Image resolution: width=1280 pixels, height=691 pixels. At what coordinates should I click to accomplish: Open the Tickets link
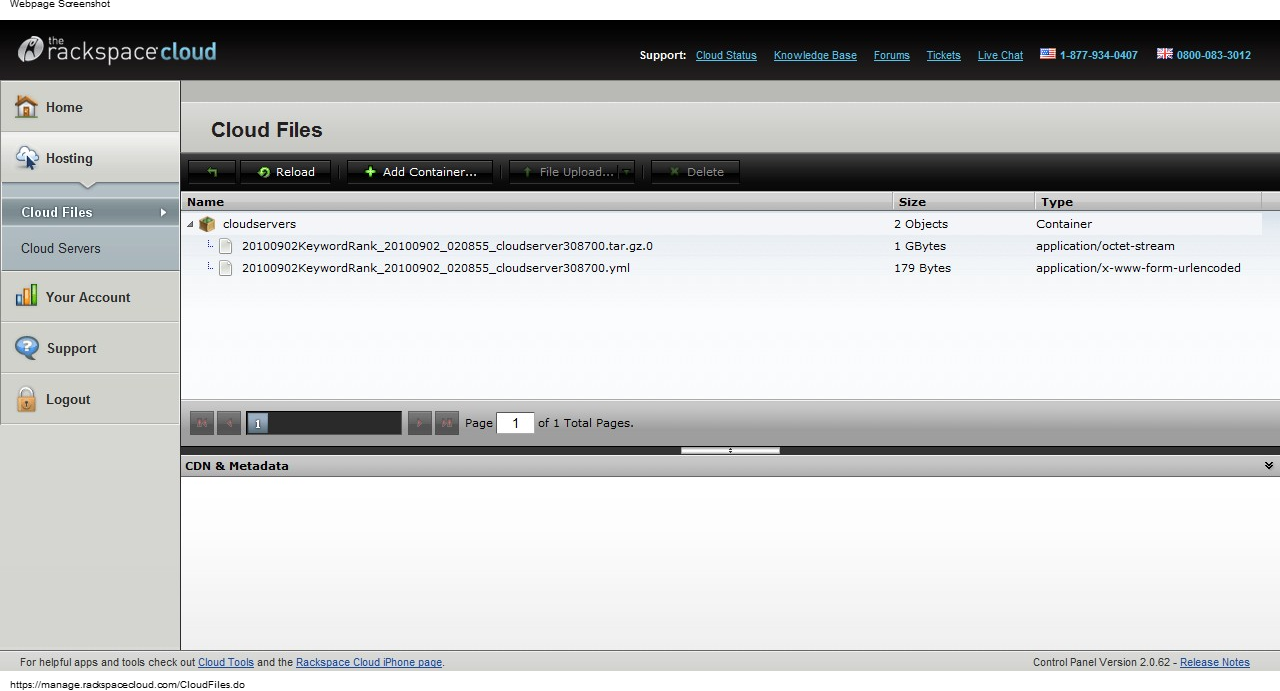(943, 55)
